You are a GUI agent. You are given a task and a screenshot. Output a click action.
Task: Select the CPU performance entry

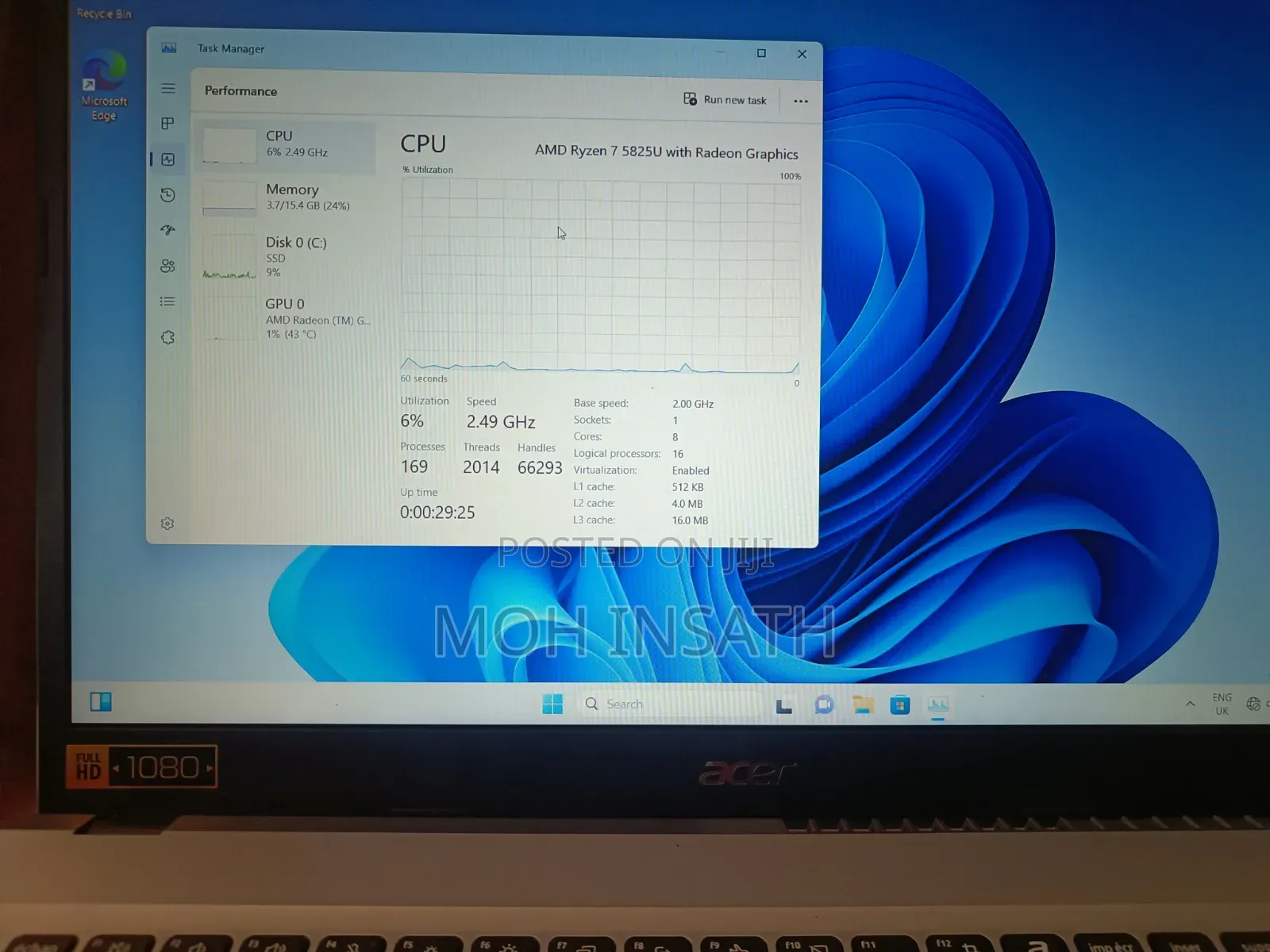click(x=286, y=146)
